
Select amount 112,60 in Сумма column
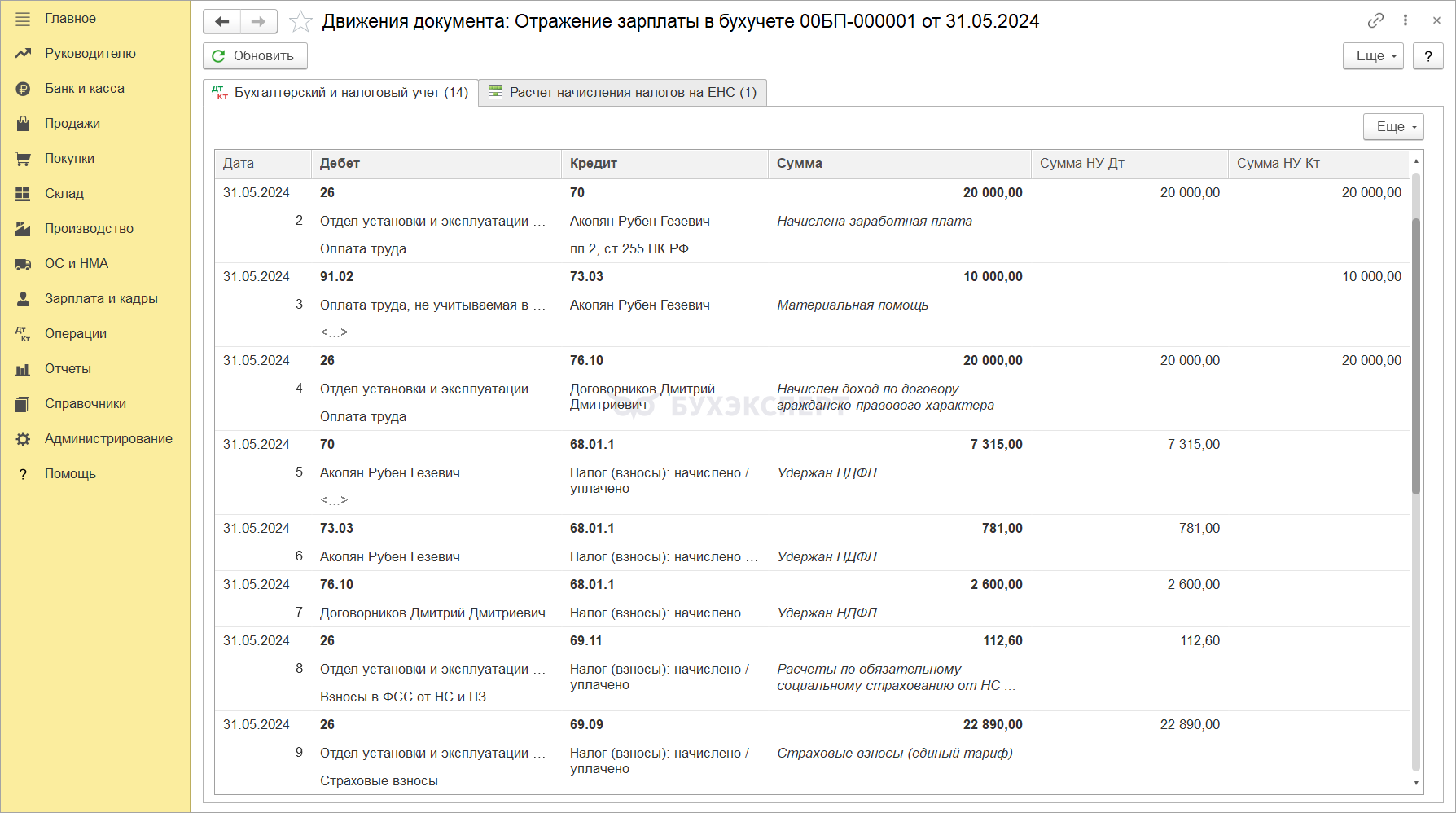[1002, 641]
